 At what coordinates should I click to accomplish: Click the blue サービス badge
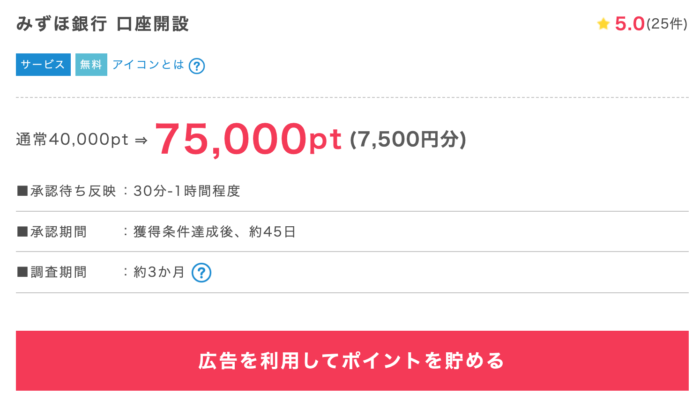[42, 65]
